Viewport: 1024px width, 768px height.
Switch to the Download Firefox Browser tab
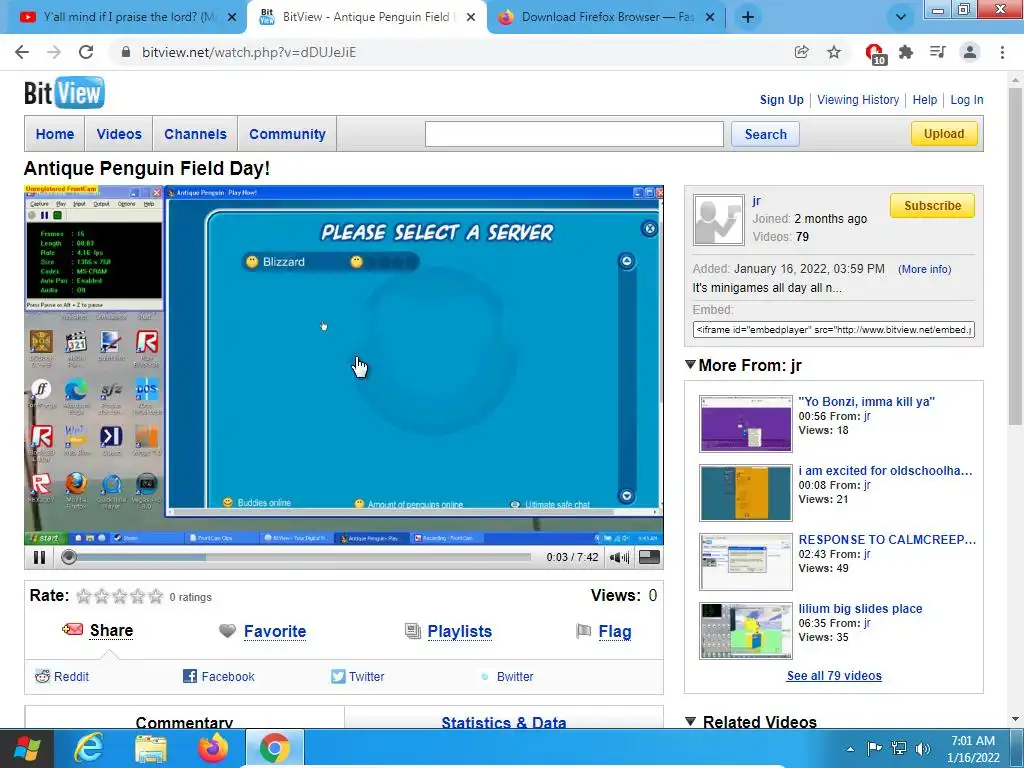coord(607,17)
